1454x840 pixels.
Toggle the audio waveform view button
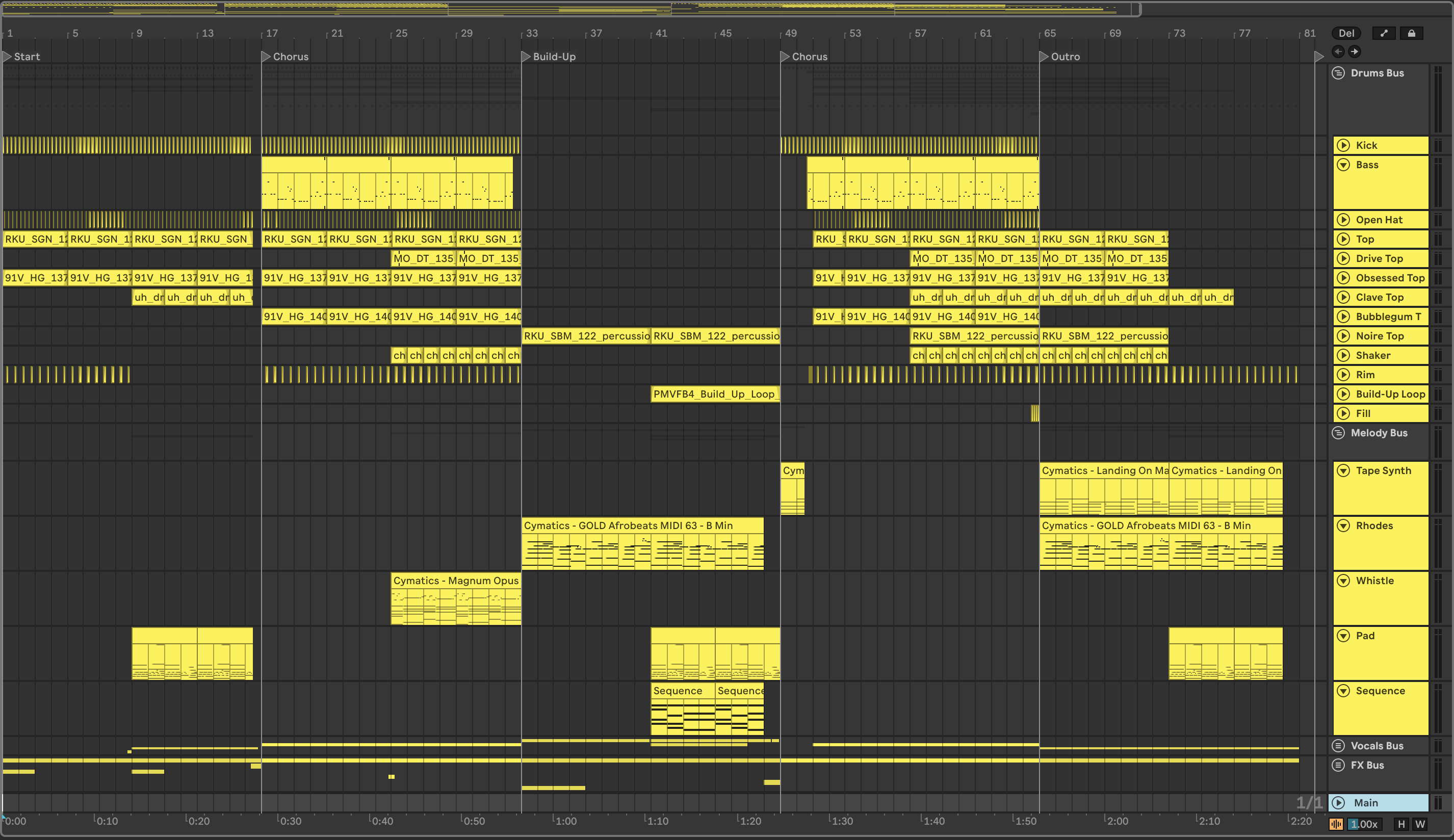pos(1336,824)
